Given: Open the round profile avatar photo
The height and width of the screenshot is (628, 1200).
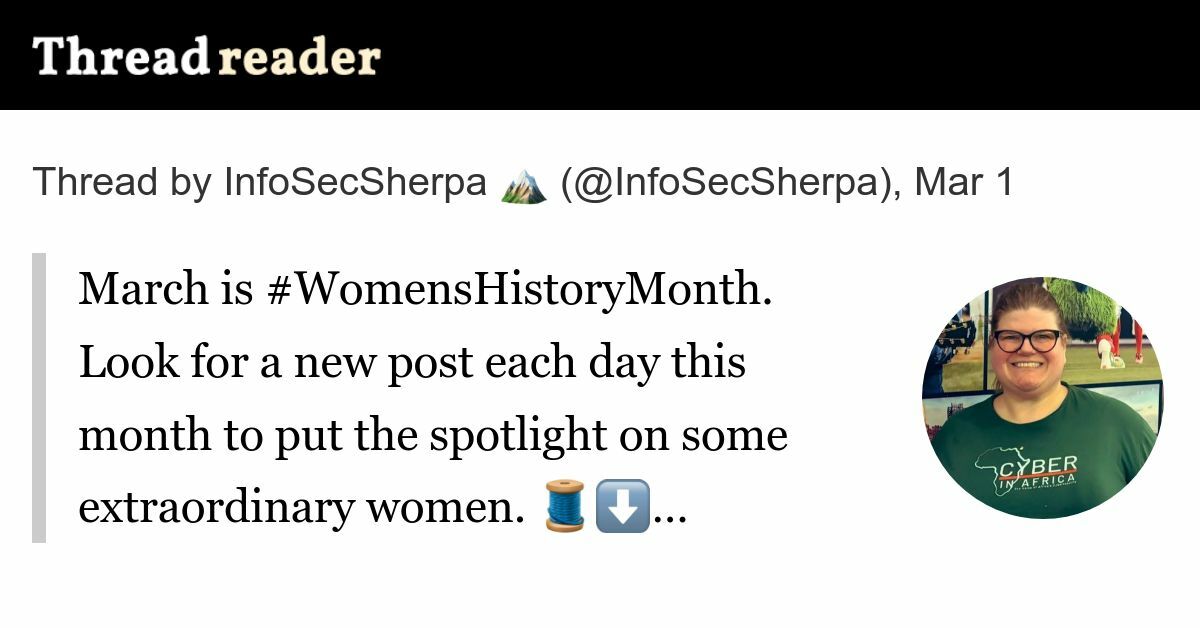Looking at the screenshot, I should pyautogui.click(x=1042, y=397).
